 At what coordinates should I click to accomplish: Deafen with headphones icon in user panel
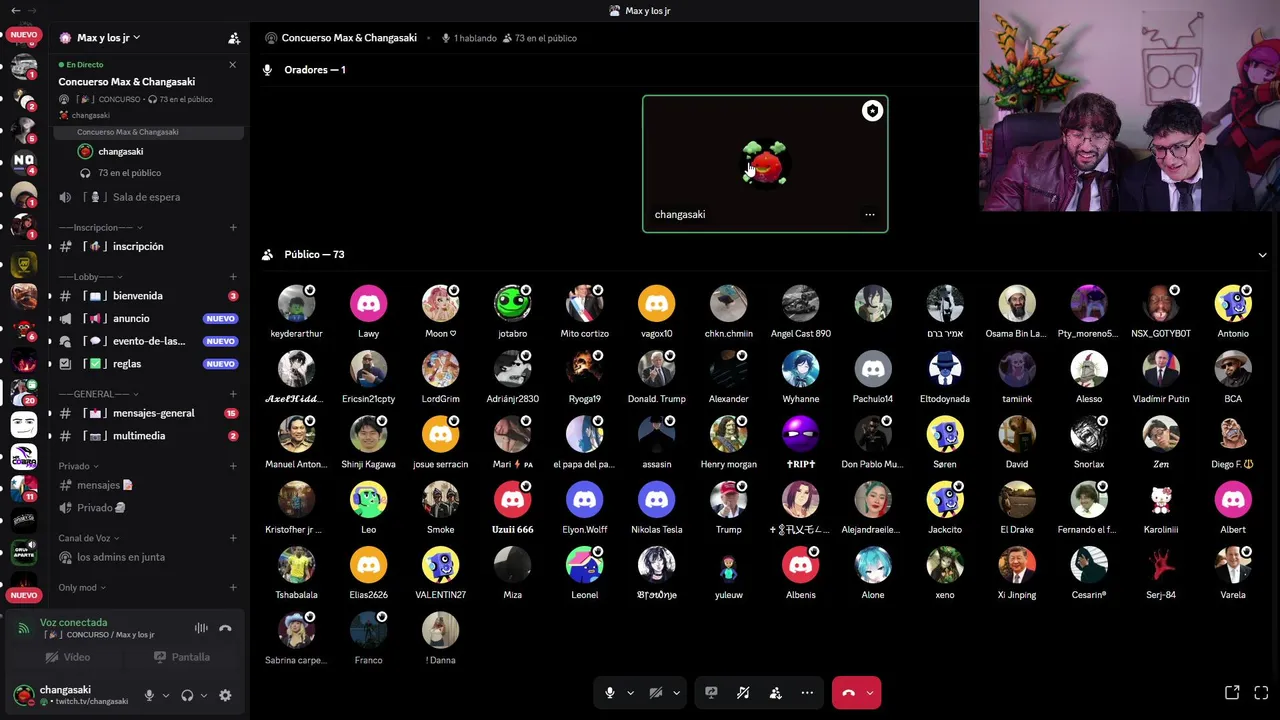click(187, 695)
